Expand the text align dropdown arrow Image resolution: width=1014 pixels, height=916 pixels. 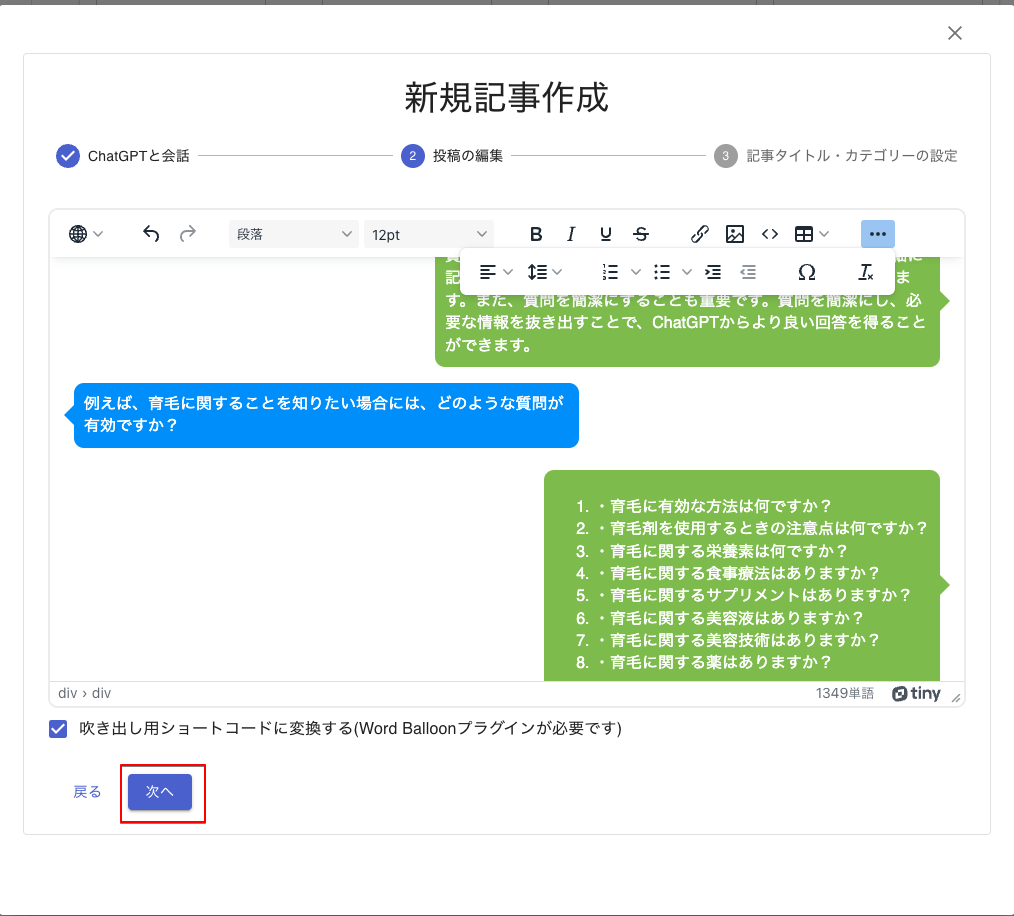tap(508, 272)
